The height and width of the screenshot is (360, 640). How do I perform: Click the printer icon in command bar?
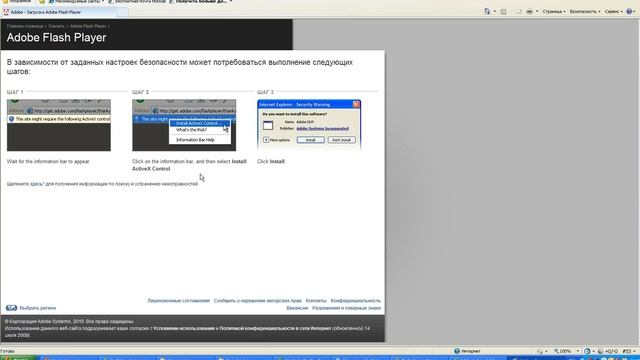pyautogui.click(x=529, y=12)
